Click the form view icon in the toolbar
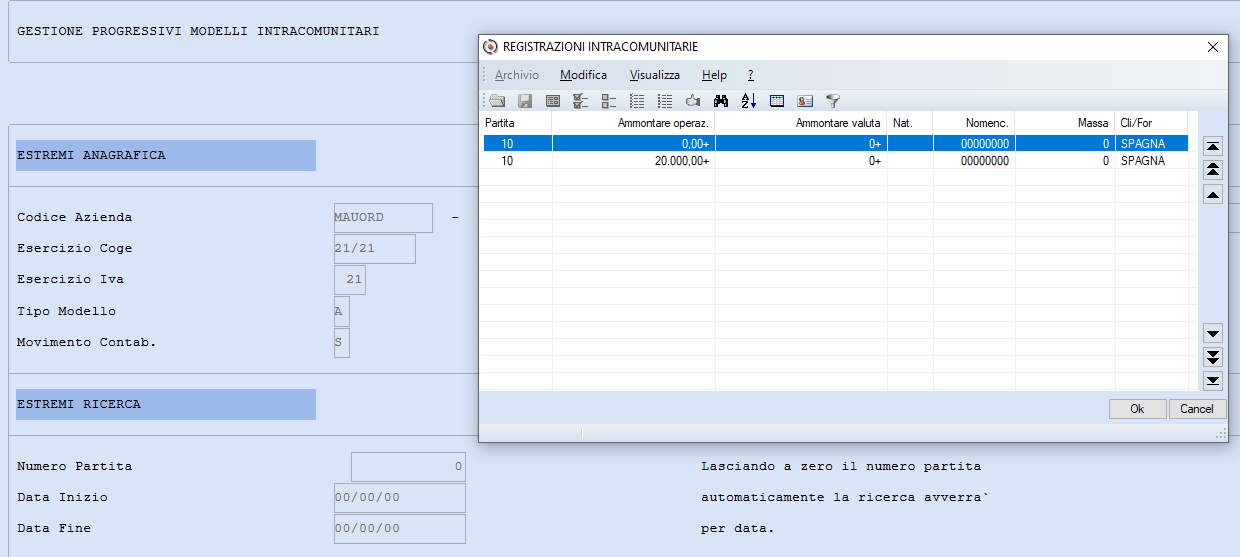 click(x=553, y=101)
